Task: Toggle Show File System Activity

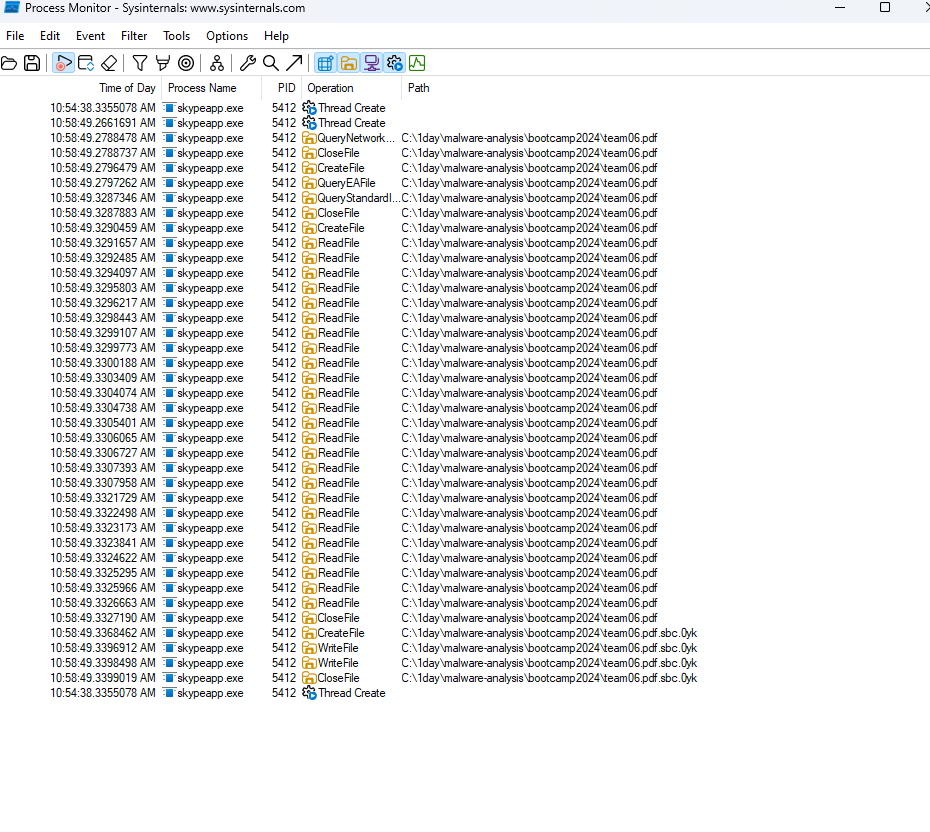Action: pyautogui.click(x=349, y=63)
